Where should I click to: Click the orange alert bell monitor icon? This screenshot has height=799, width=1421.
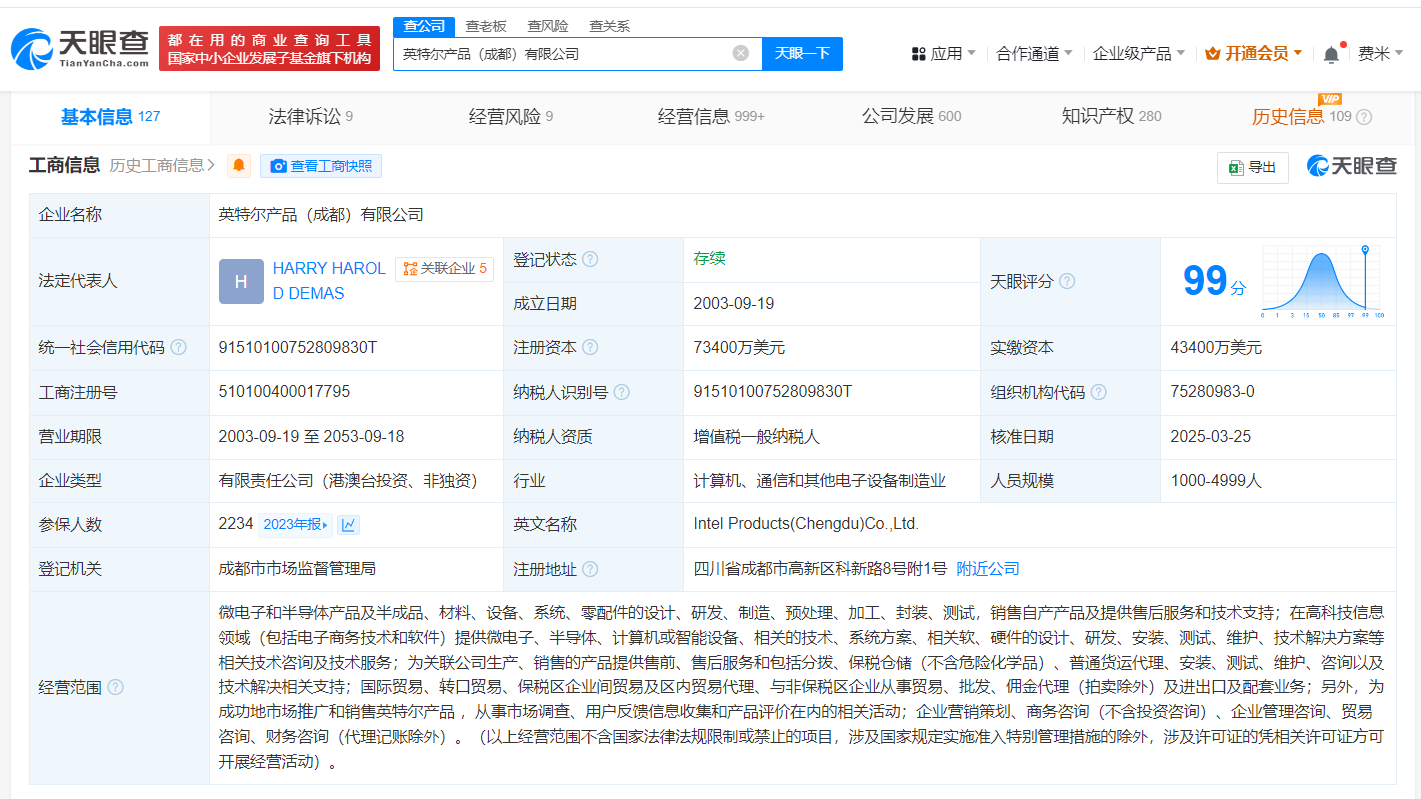(x=239, y=166)
